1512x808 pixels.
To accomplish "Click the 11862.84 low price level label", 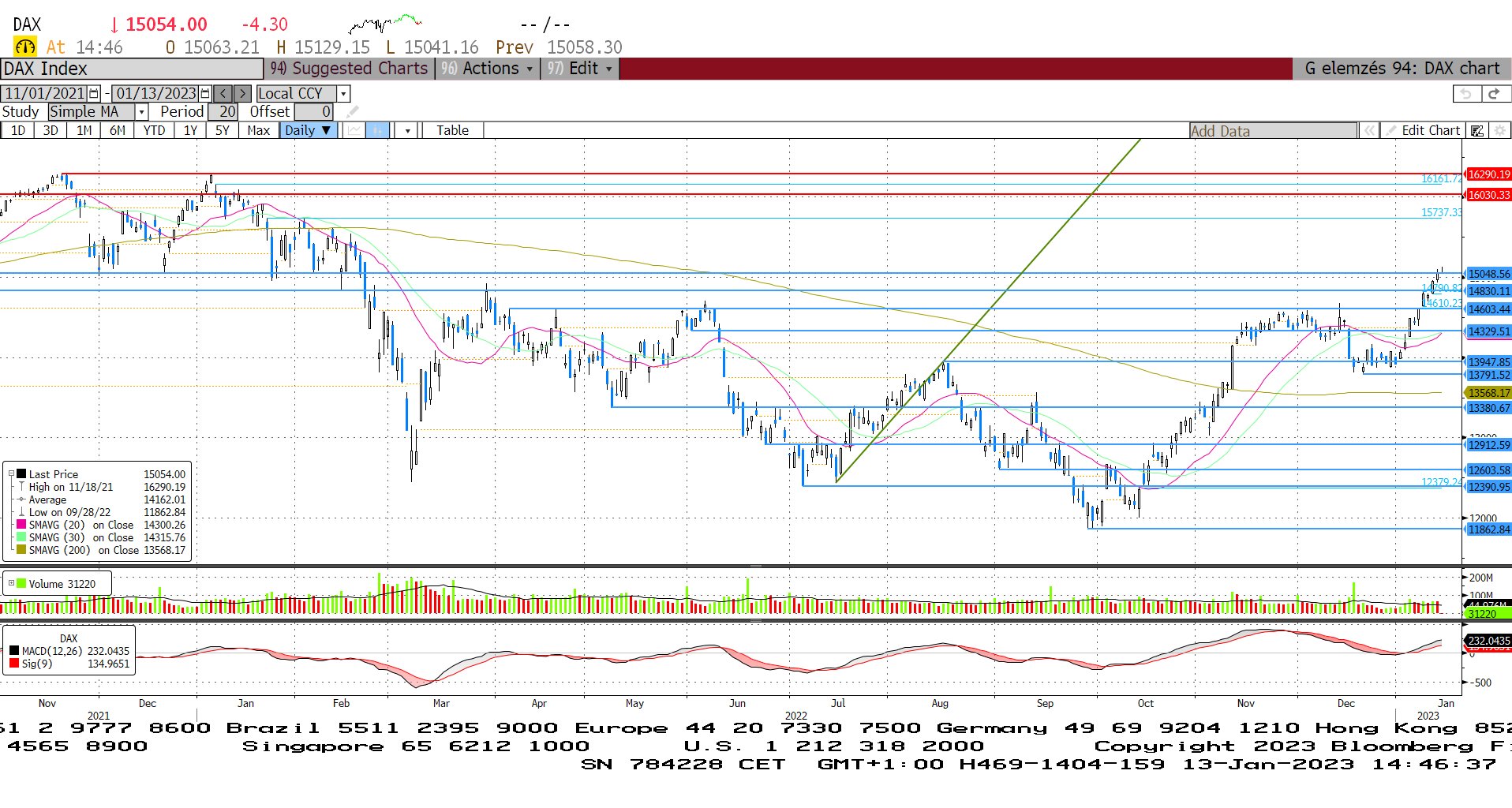I will click(x=1488, y=529).
